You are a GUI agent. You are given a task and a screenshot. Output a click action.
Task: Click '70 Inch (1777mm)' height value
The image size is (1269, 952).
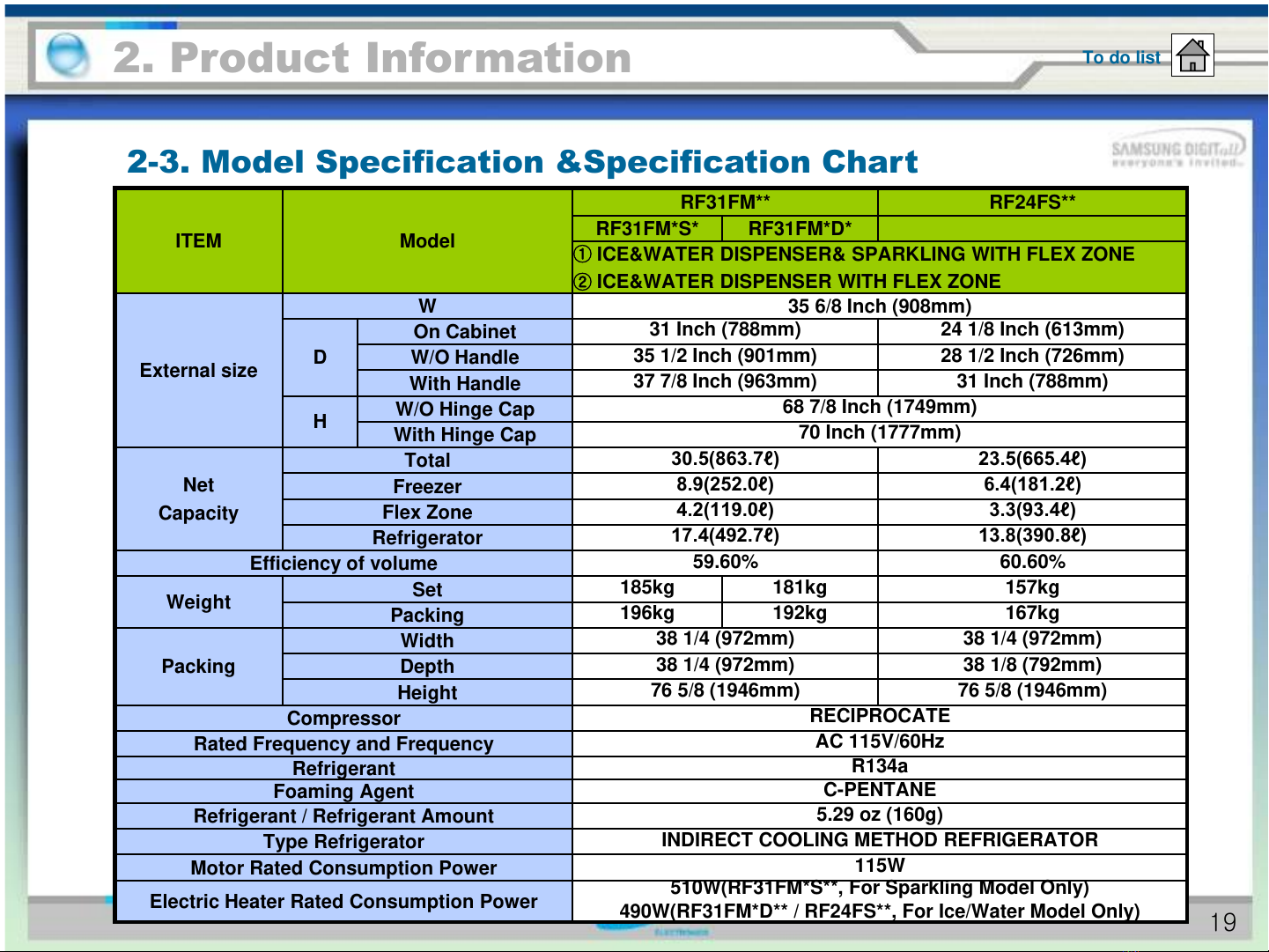tap(880, 432)
